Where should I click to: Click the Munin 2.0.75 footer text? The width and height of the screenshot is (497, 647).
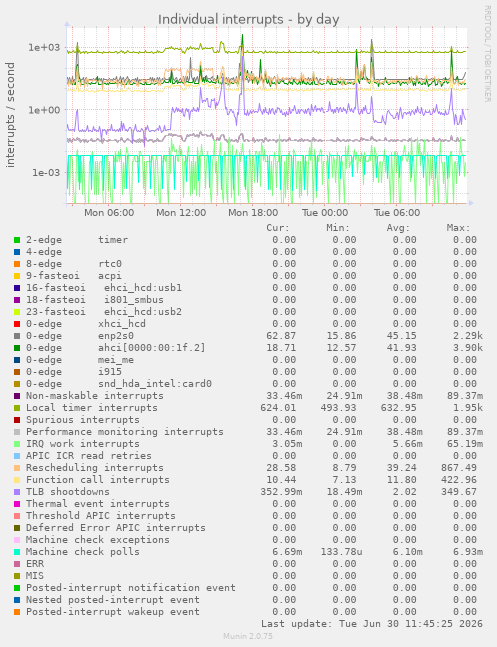point(248,636)
